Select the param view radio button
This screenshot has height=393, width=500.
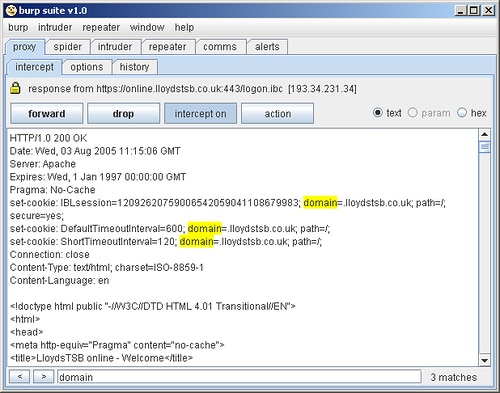click(413, 113)
